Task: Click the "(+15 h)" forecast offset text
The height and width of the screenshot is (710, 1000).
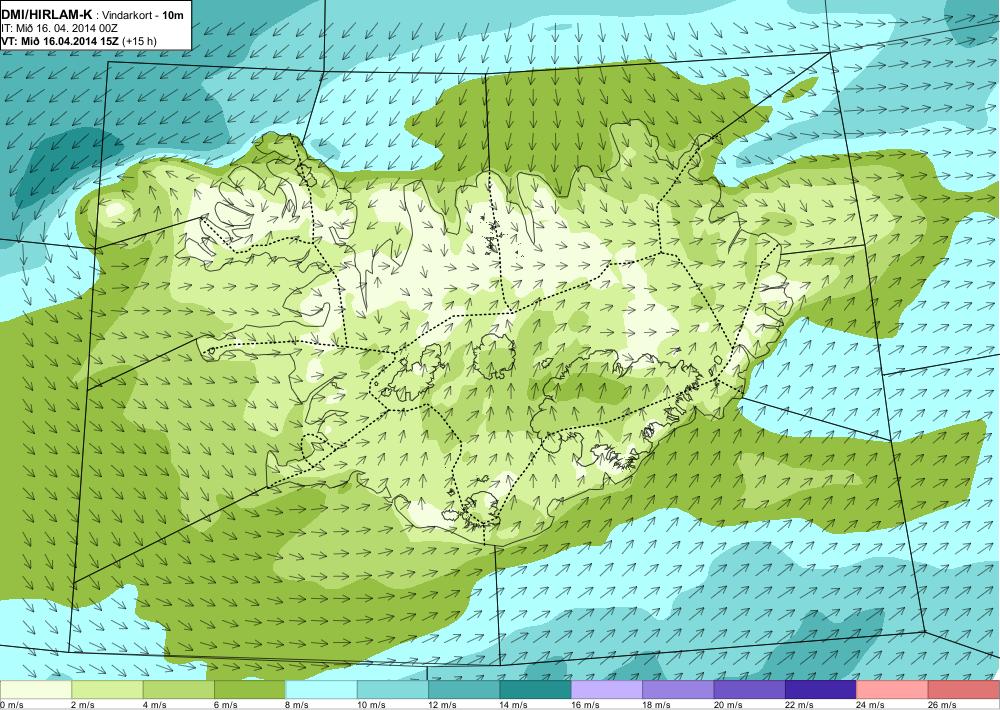Action: point(140,41)
